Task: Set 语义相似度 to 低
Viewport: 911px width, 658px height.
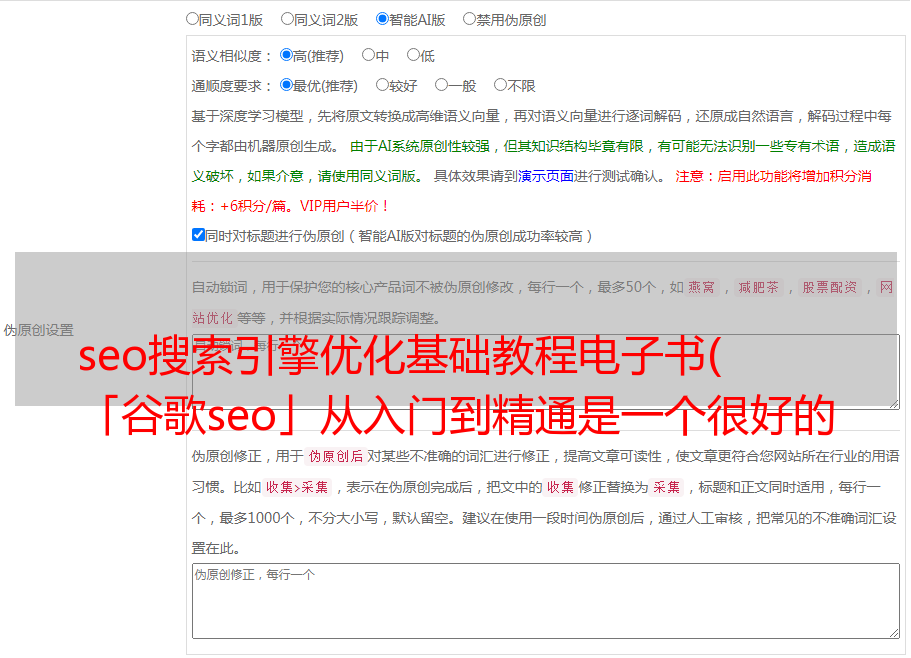Action: tap(413, 55)
